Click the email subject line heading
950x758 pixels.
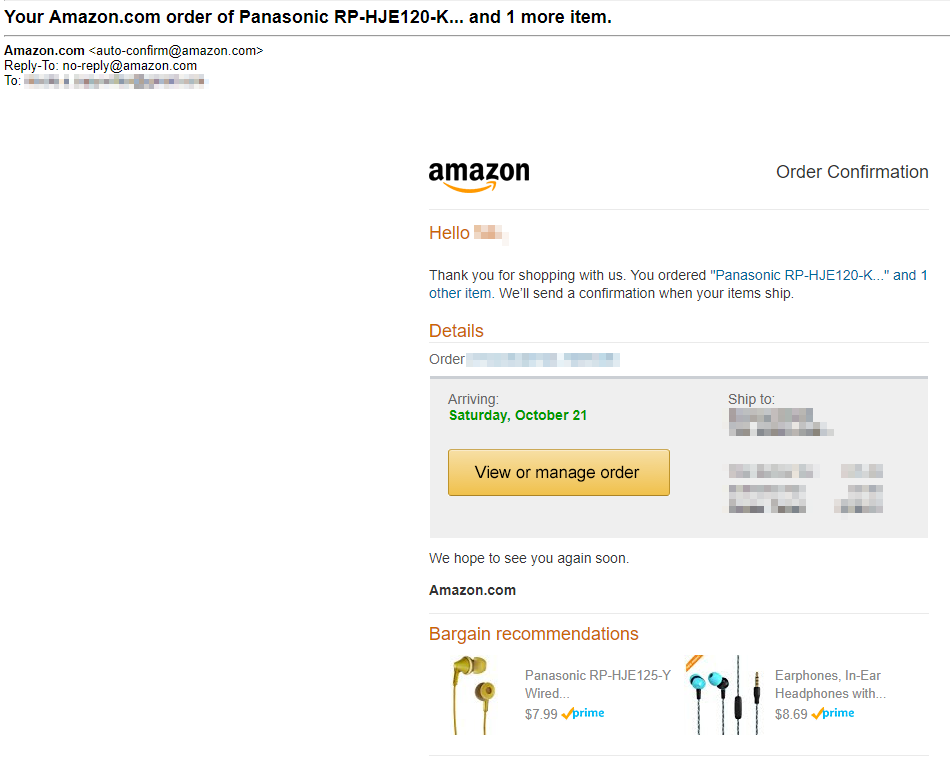coord(308,17)
